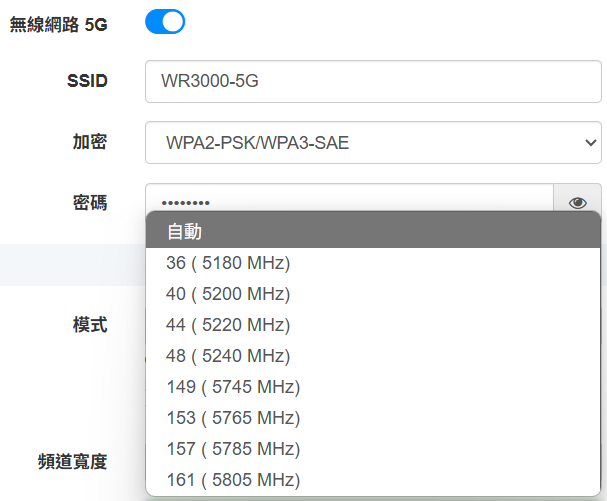Click the 加密 label

(90, 142)
